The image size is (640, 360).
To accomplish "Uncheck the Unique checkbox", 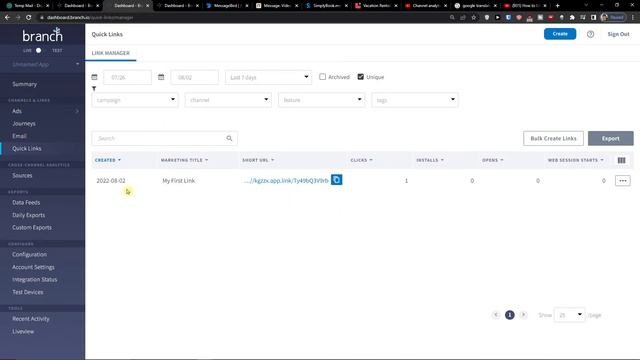I will [360, 77].
